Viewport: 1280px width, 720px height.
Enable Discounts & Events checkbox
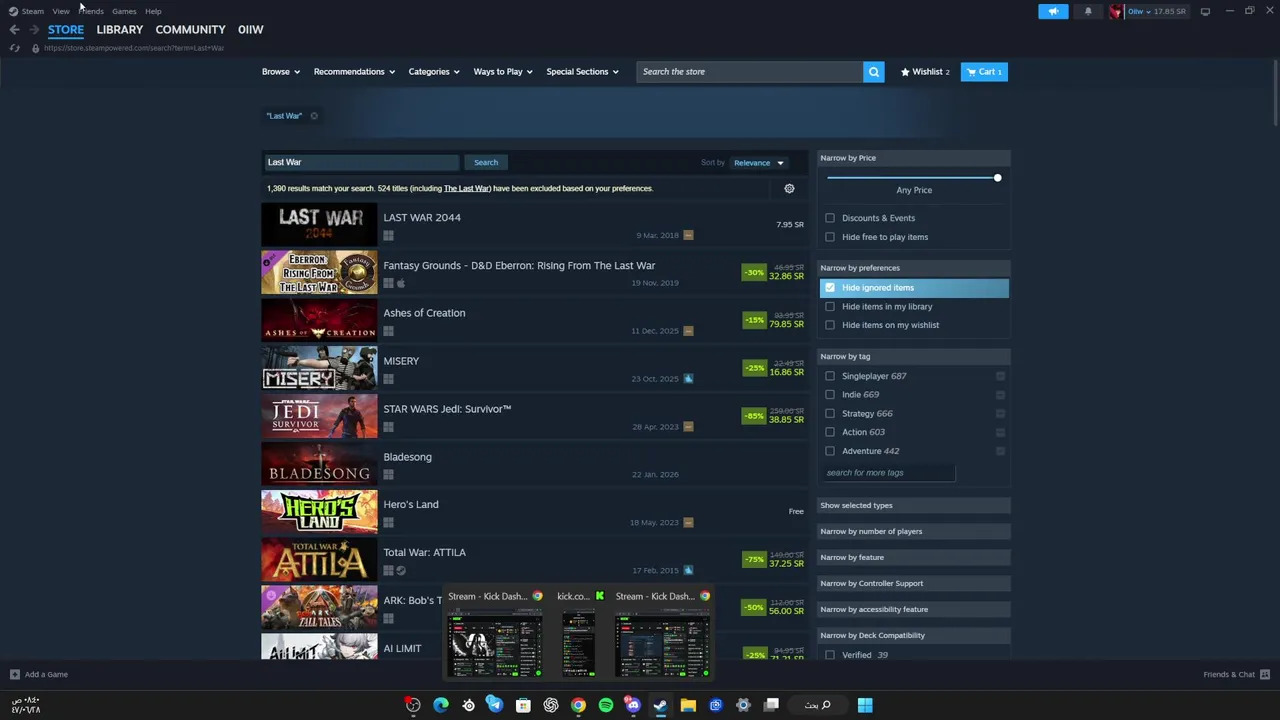[830, 218]
